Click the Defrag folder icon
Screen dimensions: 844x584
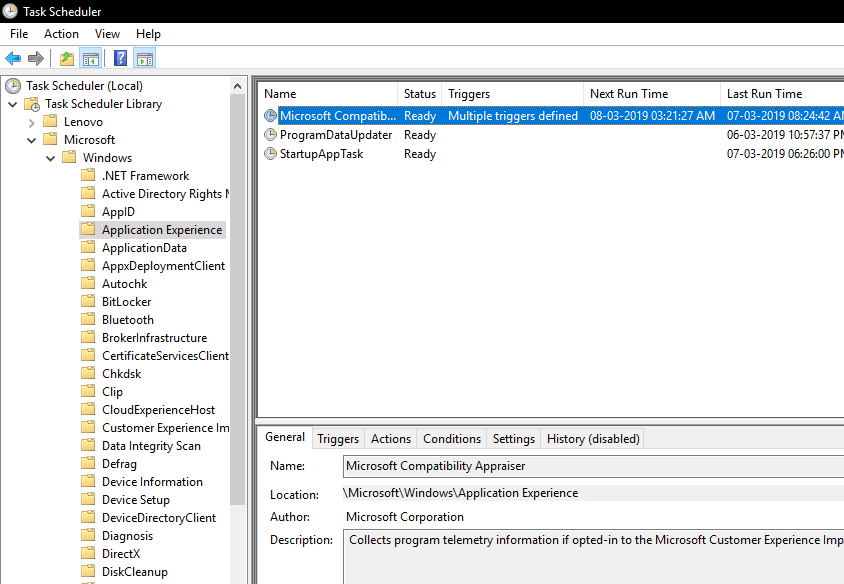tap(88, 463)
